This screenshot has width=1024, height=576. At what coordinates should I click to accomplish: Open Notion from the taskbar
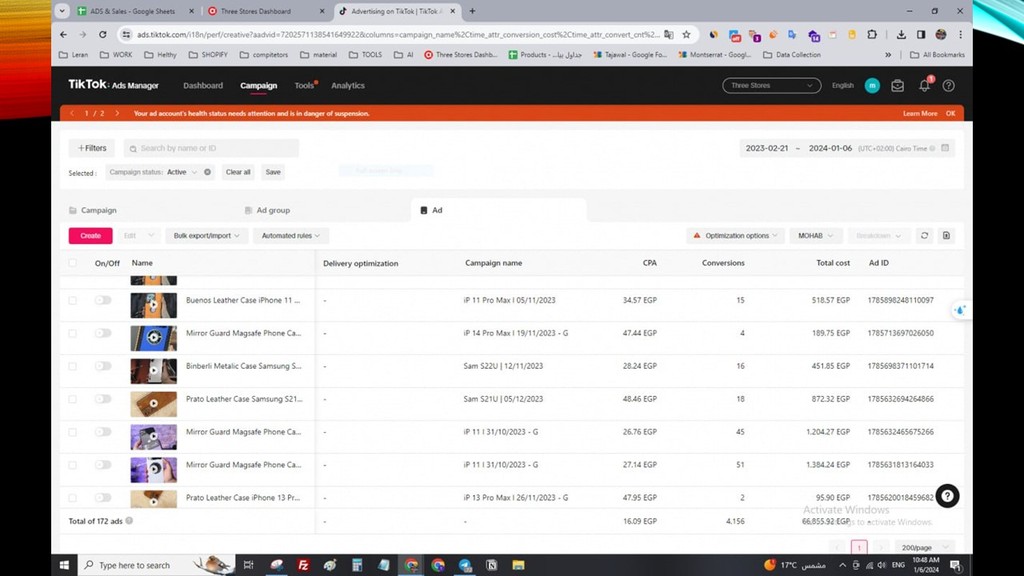pos(492,565)
